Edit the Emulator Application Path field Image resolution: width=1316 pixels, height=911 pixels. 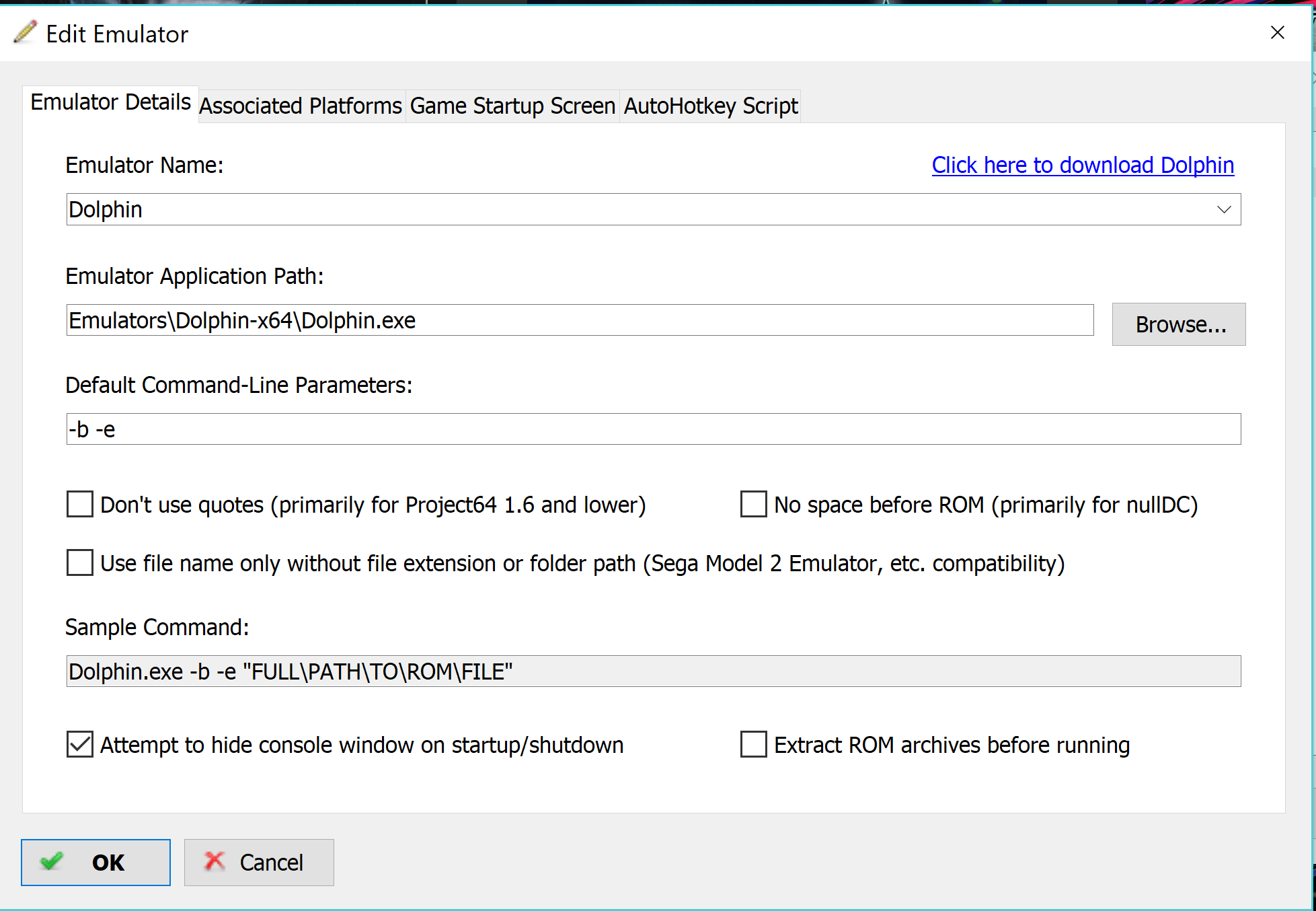click(580, 320)
